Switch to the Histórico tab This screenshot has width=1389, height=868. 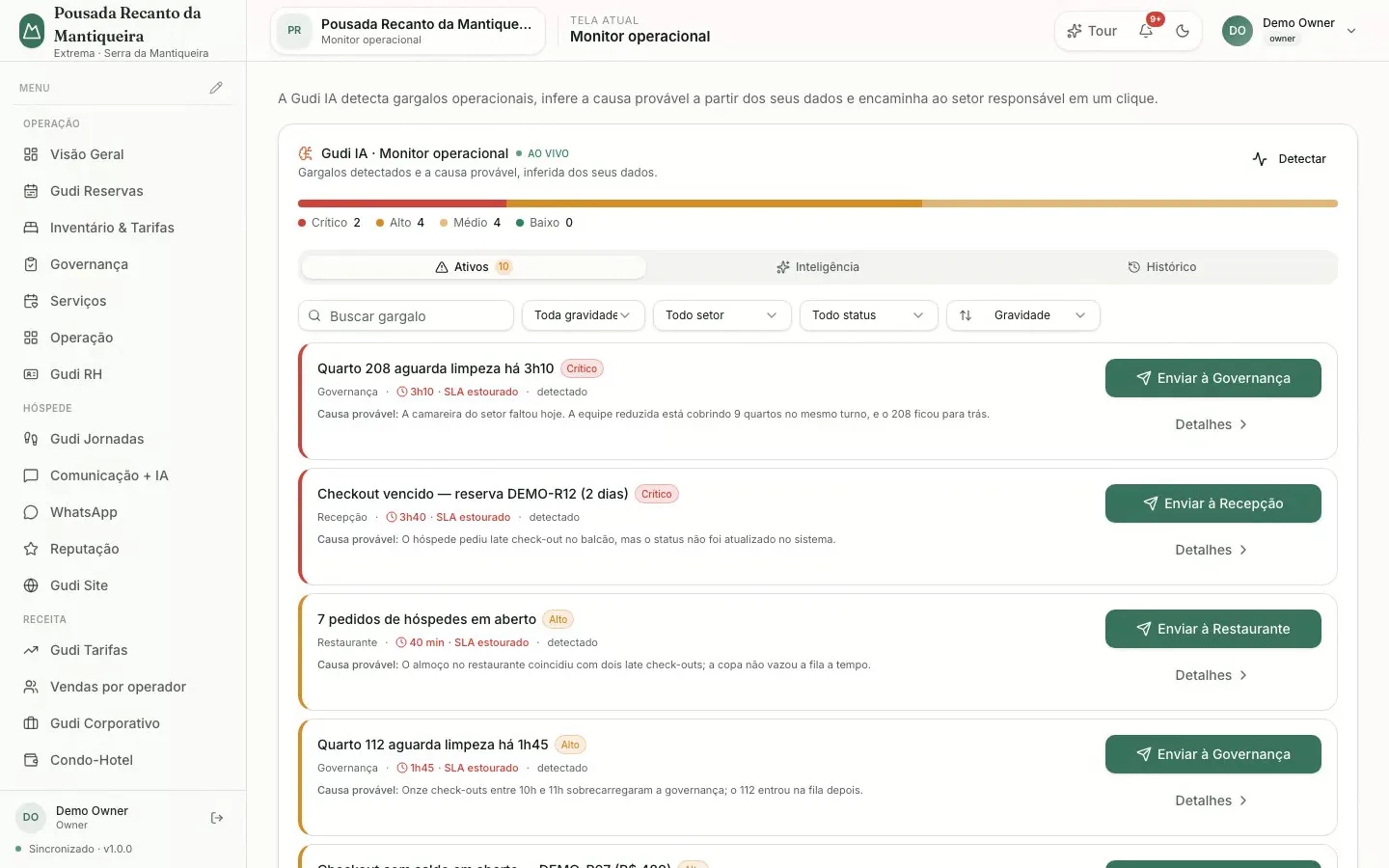pyautogui.click(x=1162, y=267)
